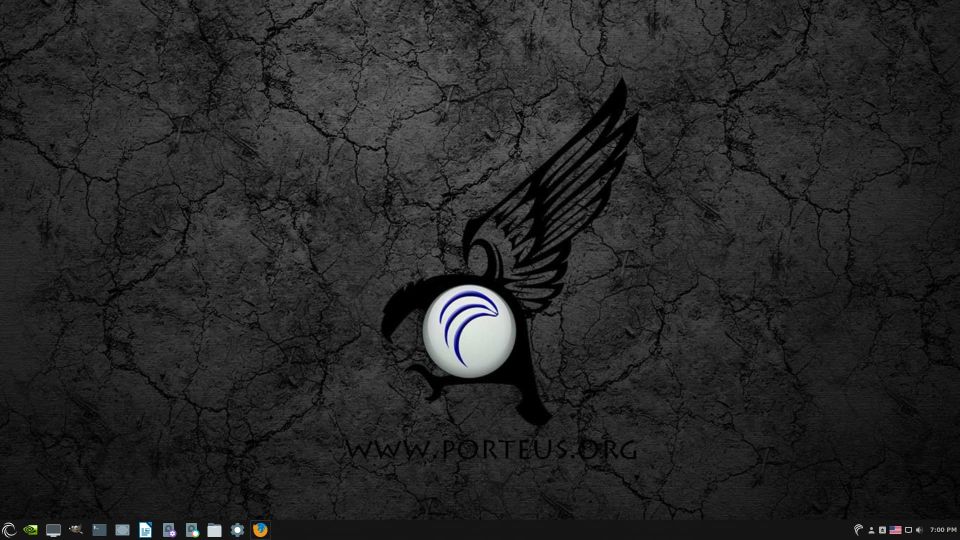Open the network connection icon in the tray
Viewport: 960px width, 540px height.
click(909, 530)
